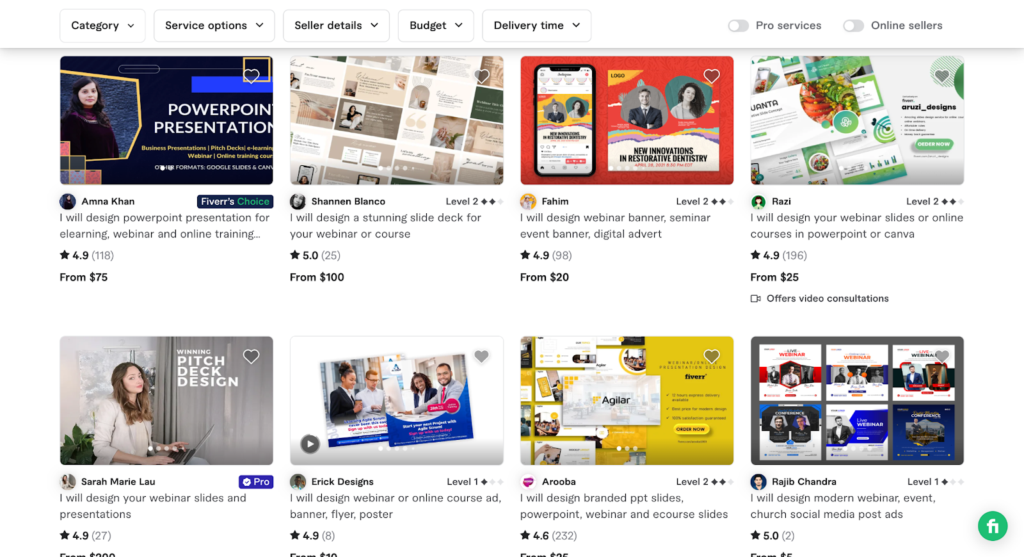Play Erick Designs gig video
Image resolution: width=1024 pixels, height=557 pixels.
click(310, 444)
